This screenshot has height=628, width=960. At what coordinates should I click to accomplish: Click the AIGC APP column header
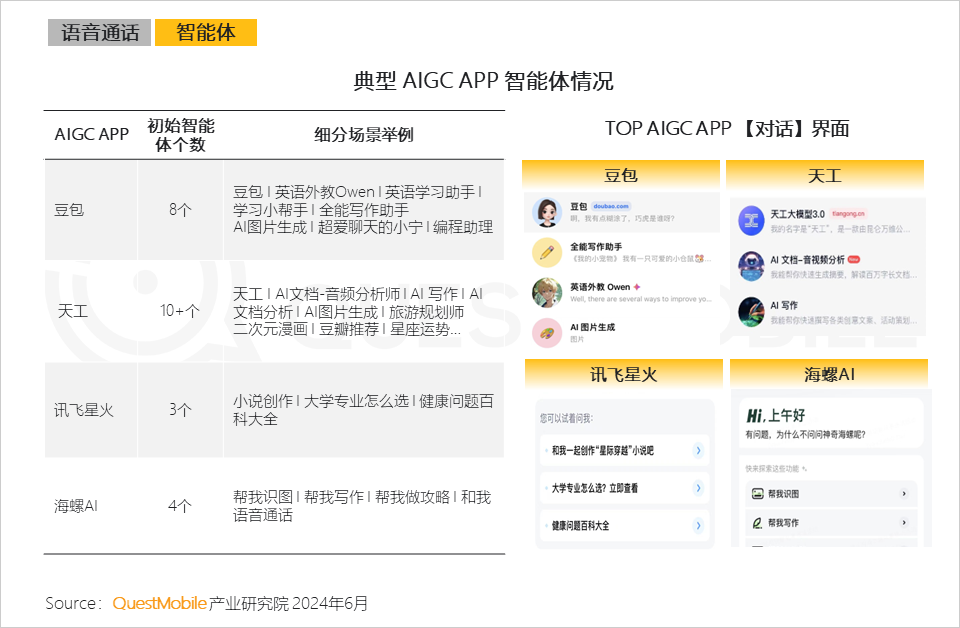click(x=92, y=135)
